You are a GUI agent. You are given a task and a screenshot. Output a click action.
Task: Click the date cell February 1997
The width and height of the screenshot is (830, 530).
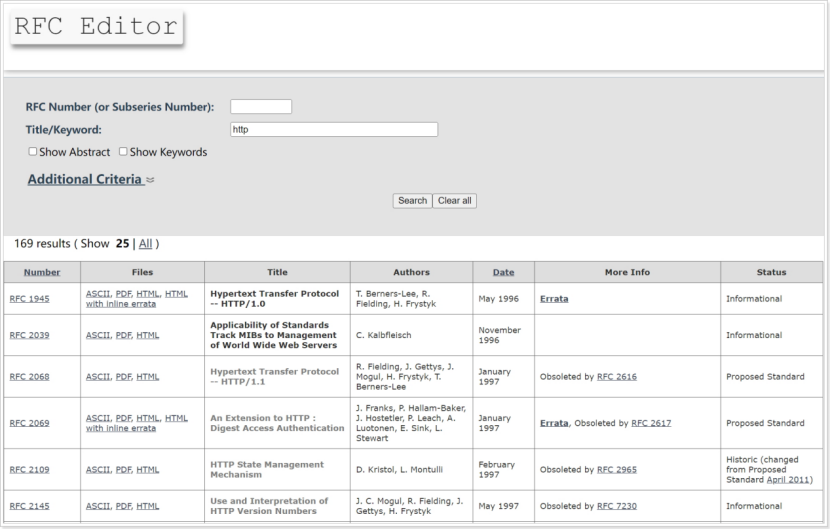pos(497,470)
